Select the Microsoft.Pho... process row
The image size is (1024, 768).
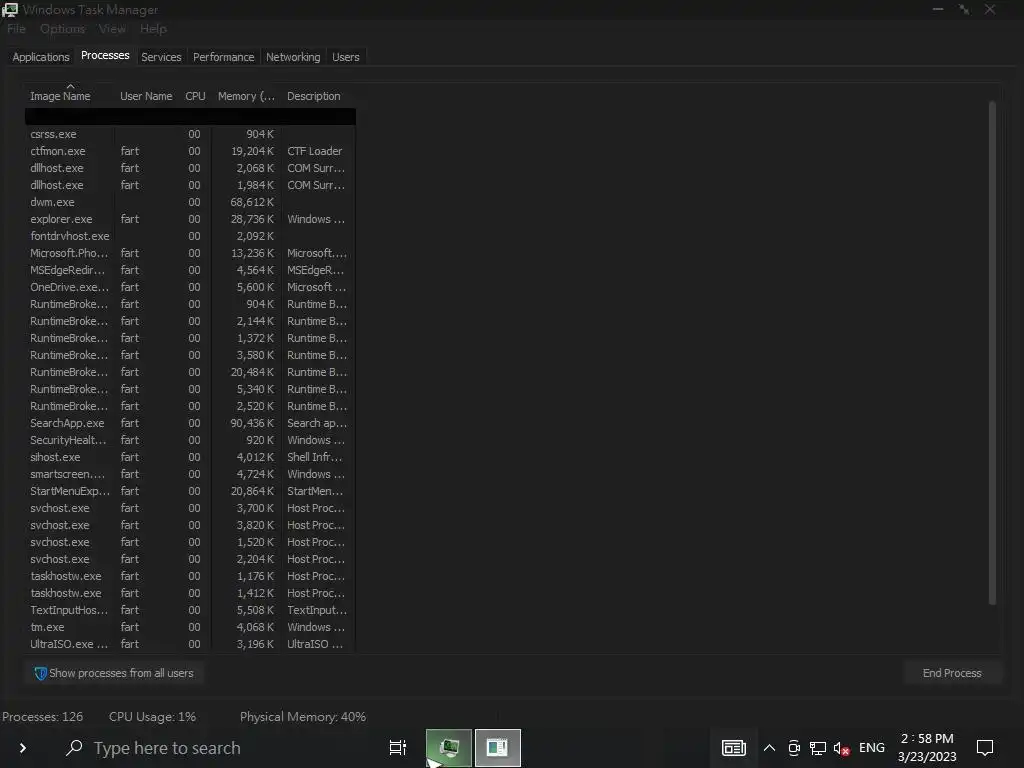[x=190, y=253]
